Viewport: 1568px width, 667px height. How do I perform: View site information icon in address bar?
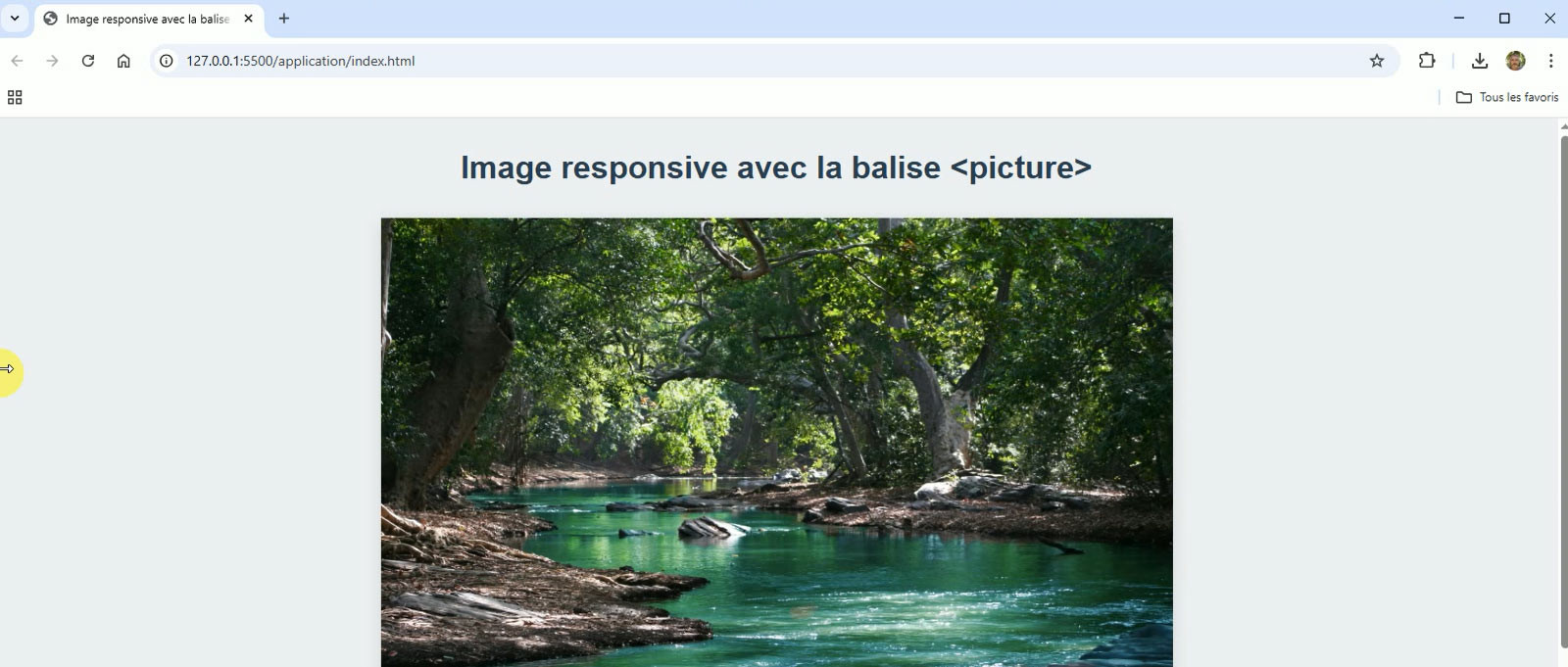click(x=167, y=61)
